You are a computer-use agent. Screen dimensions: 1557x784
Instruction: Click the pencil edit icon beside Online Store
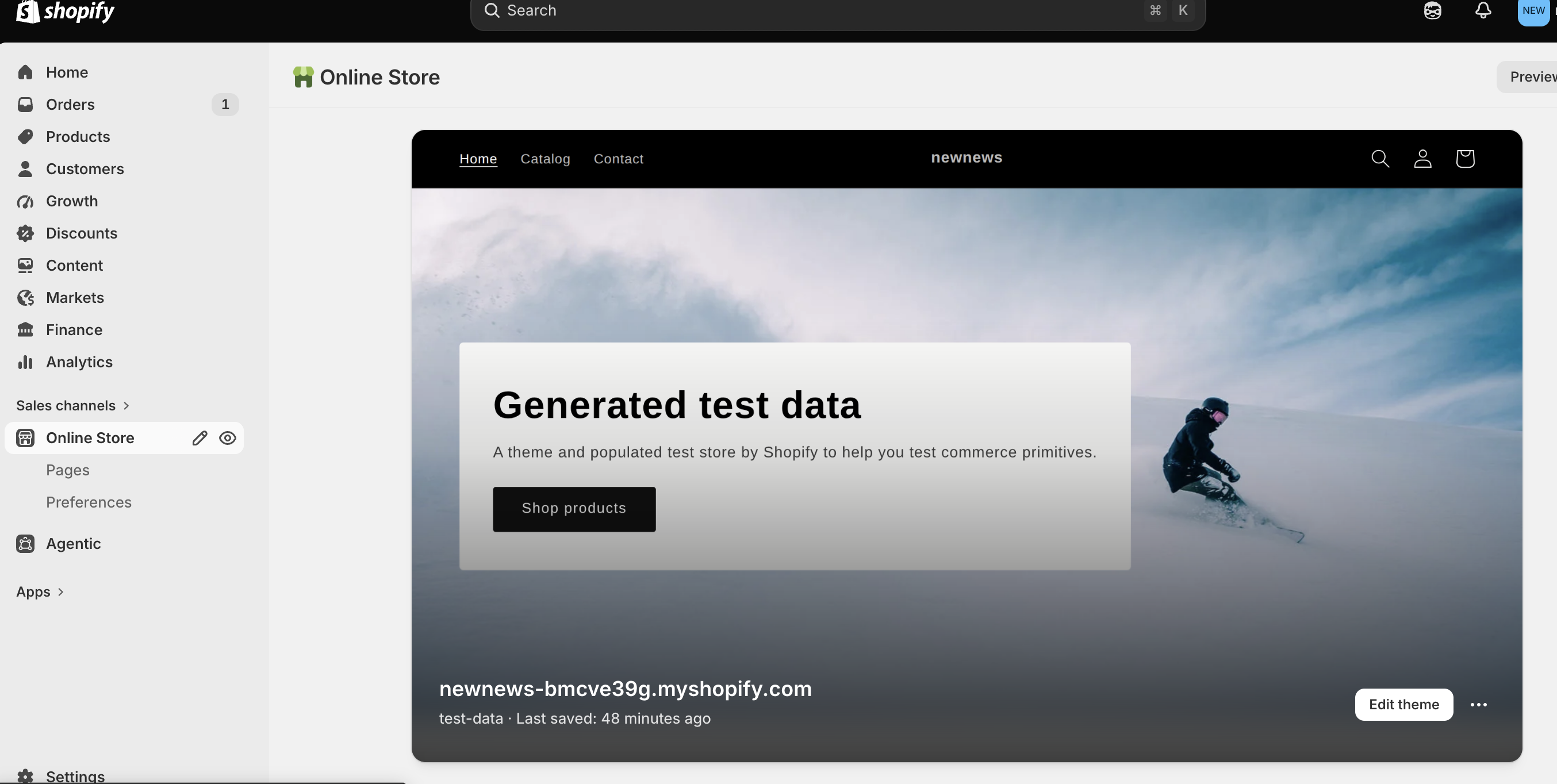coord(200,438)
